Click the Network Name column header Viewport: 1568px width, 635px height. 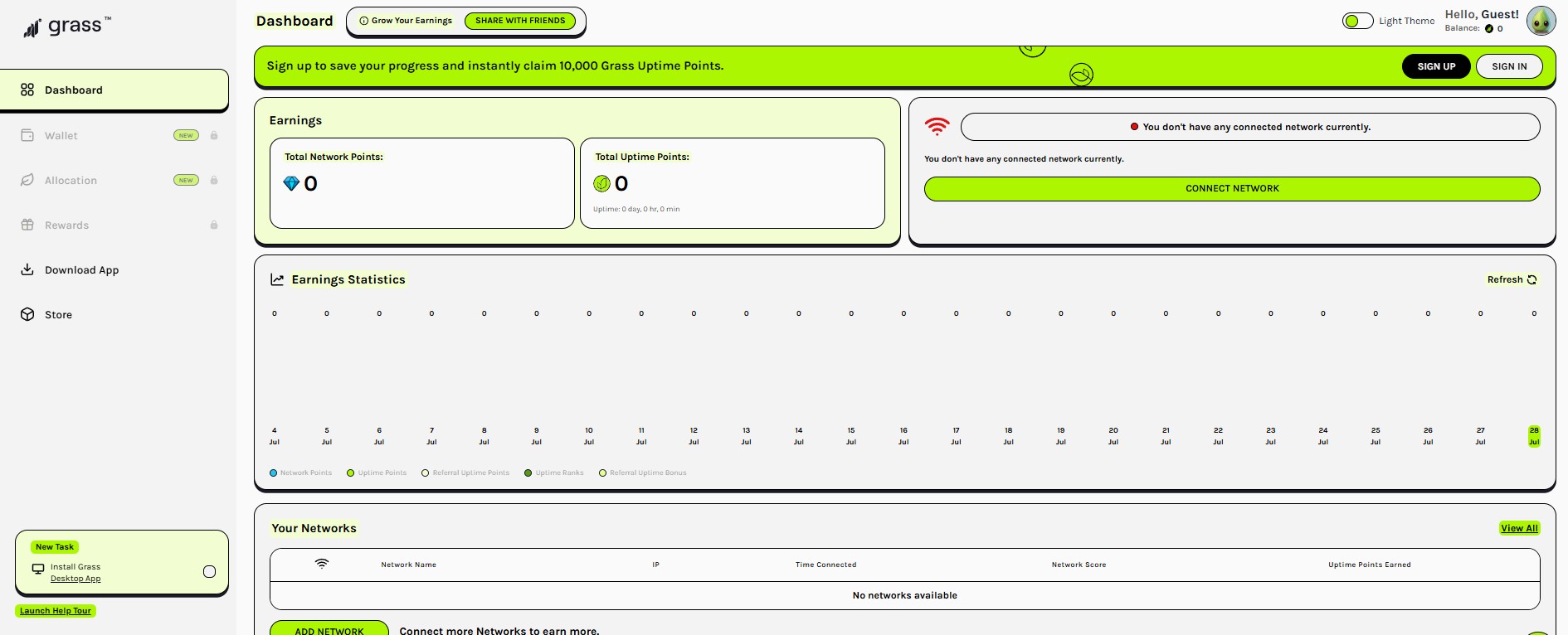408,565
